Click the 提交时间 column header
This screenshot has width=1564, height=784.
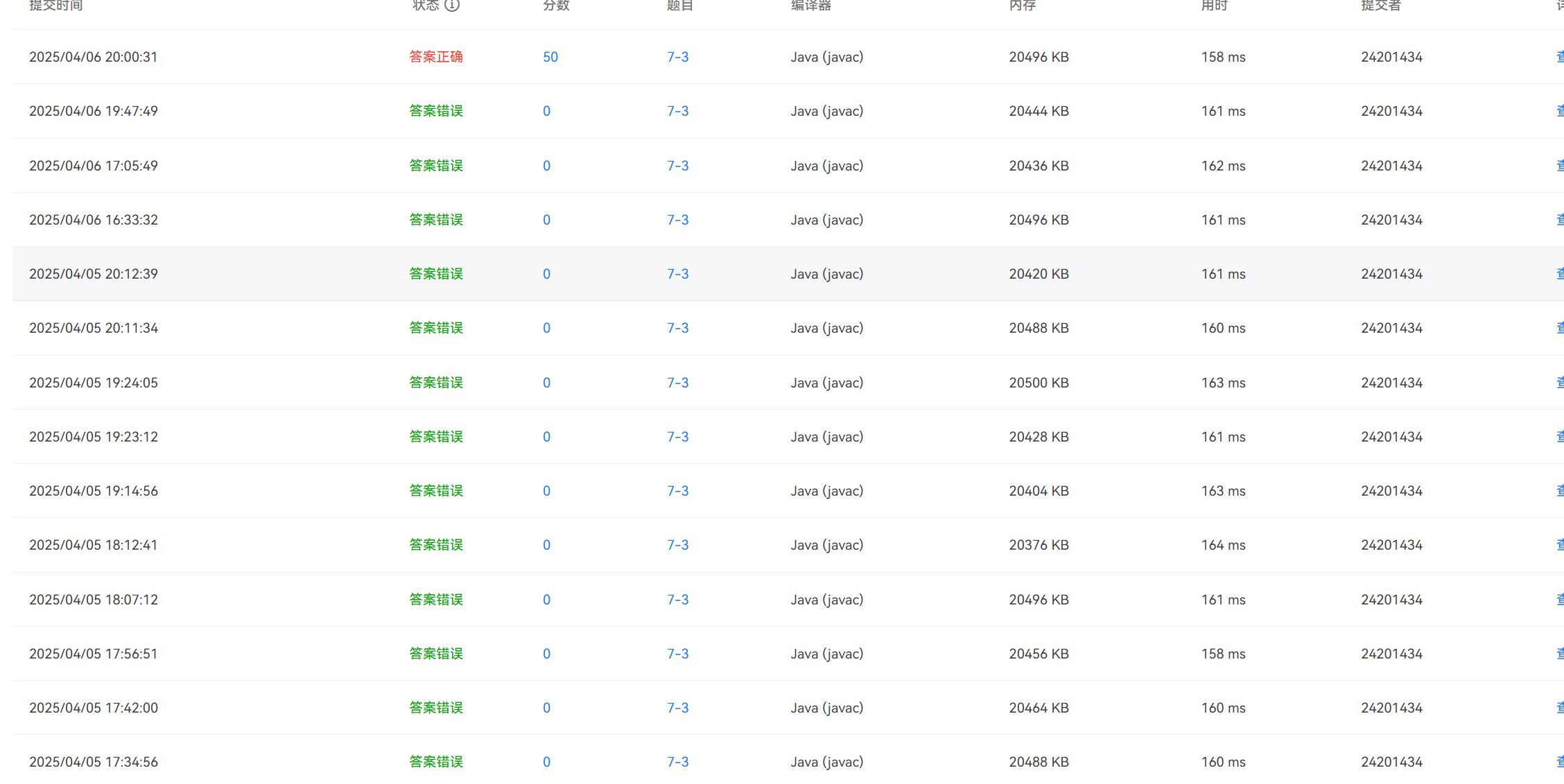(x=56, y=6)
